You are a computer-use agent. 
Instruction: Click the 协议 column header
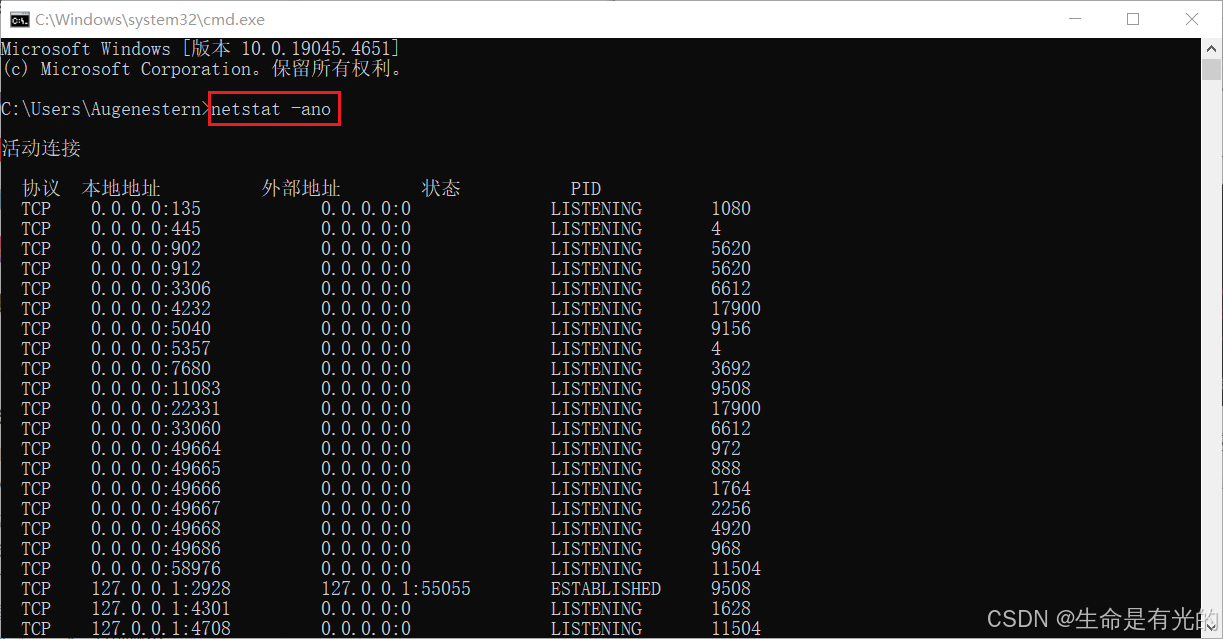[x=41, y=189]
